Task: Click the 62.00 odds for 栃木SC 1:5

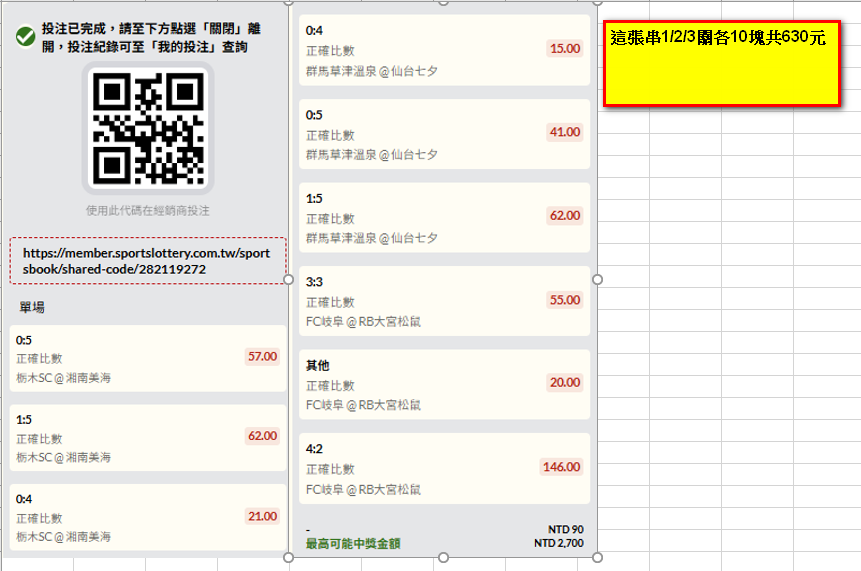Action: [262, 436]
